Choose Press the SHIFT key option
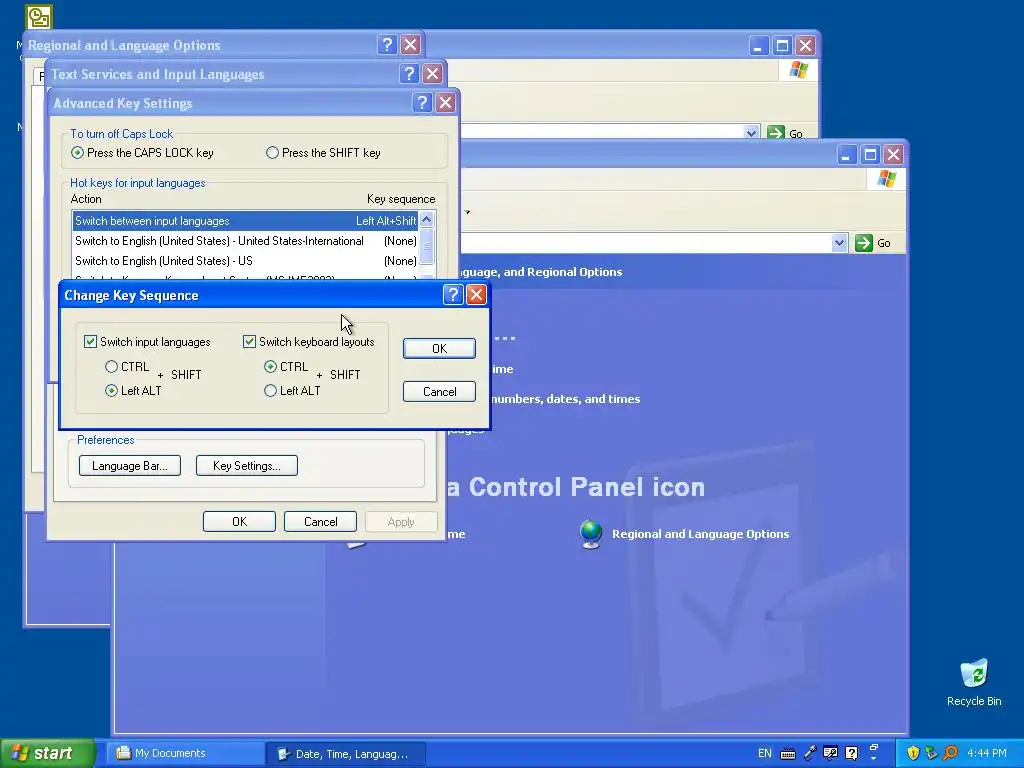Image resolution: width=1024 pixels, height=768 pixels. click(x=272, y=153)
